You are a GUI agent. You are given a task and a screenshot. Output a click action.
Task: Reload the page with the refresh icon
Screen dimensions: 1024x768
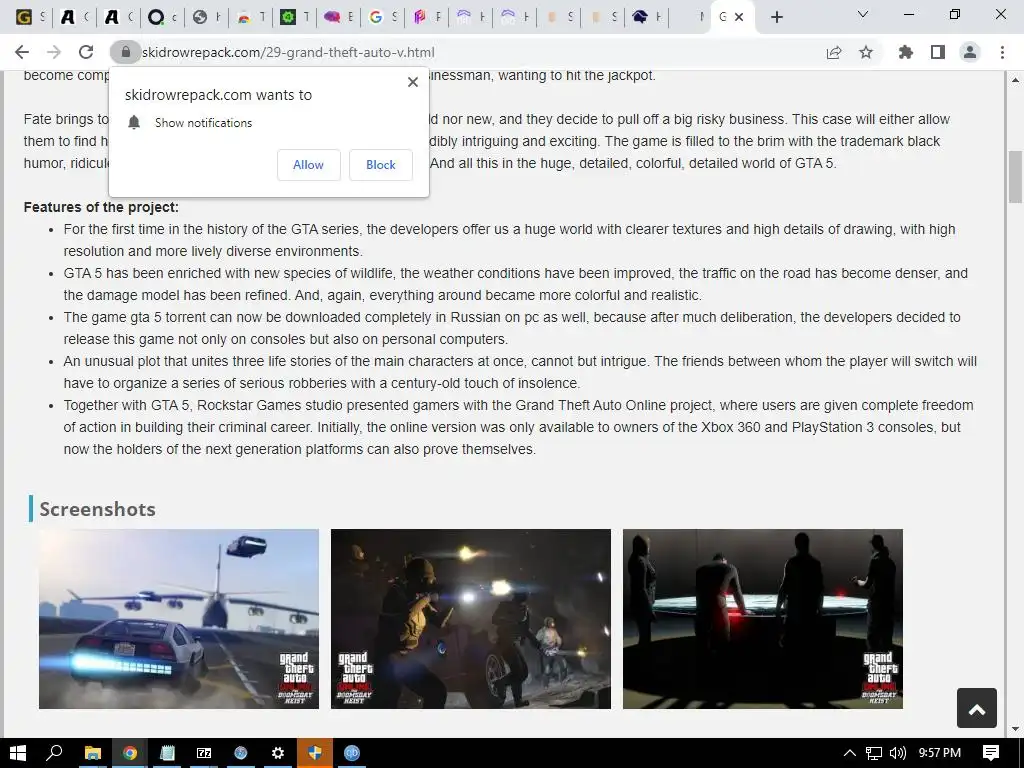coord(86,52)
